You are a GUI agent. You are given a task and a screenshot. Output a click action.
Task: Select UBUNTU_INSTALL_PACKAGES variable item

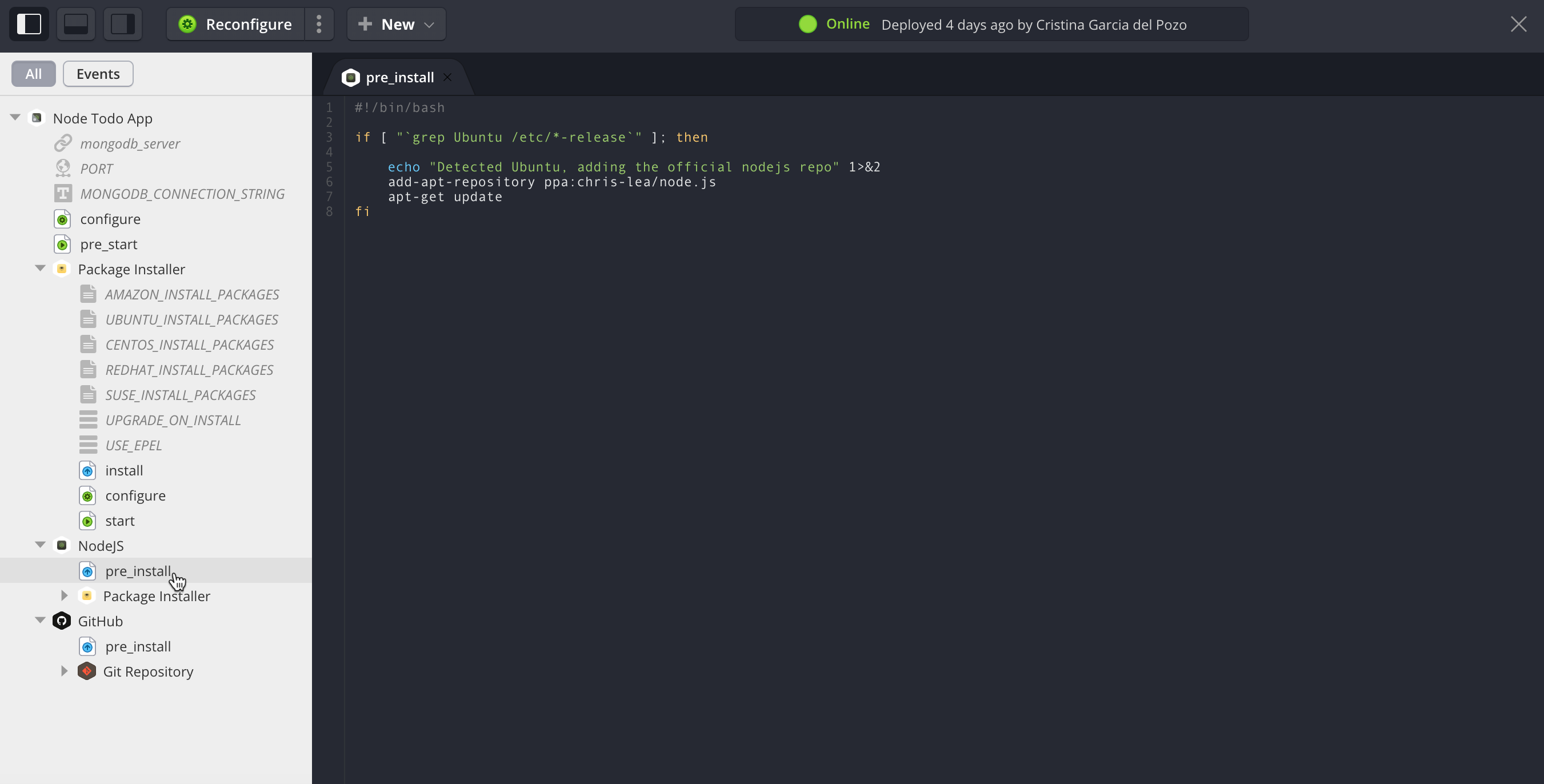pyautogui.click(x=192, y=319)
